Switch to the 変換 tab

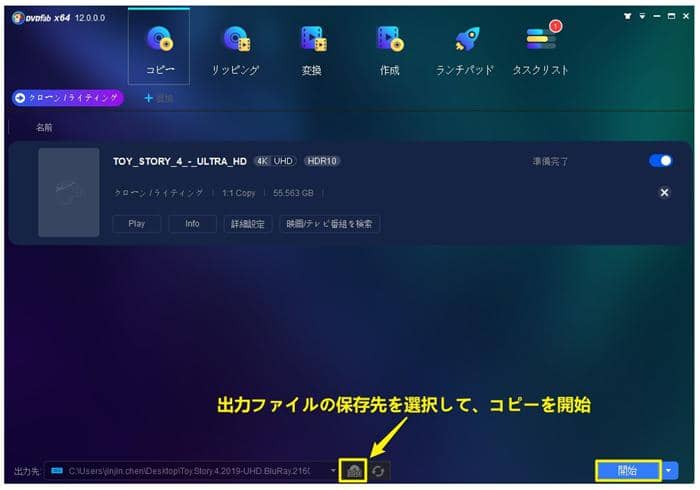tap(312, 50)
